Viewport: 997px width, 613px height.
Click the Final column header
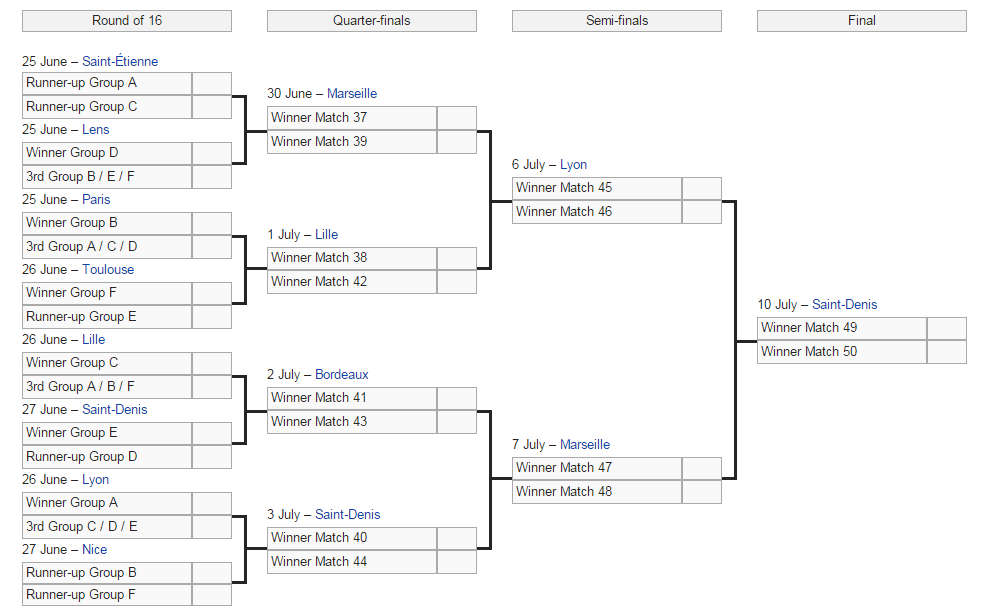(x=862, y=20)
